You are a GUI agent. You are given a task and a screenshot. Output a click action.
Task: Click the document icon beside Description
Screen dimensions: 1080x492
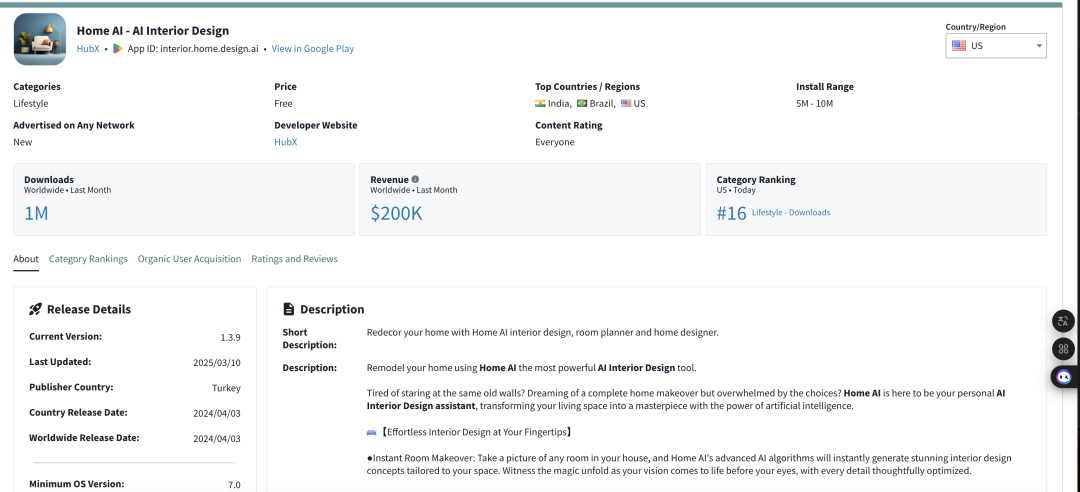(x=289, y=309)
